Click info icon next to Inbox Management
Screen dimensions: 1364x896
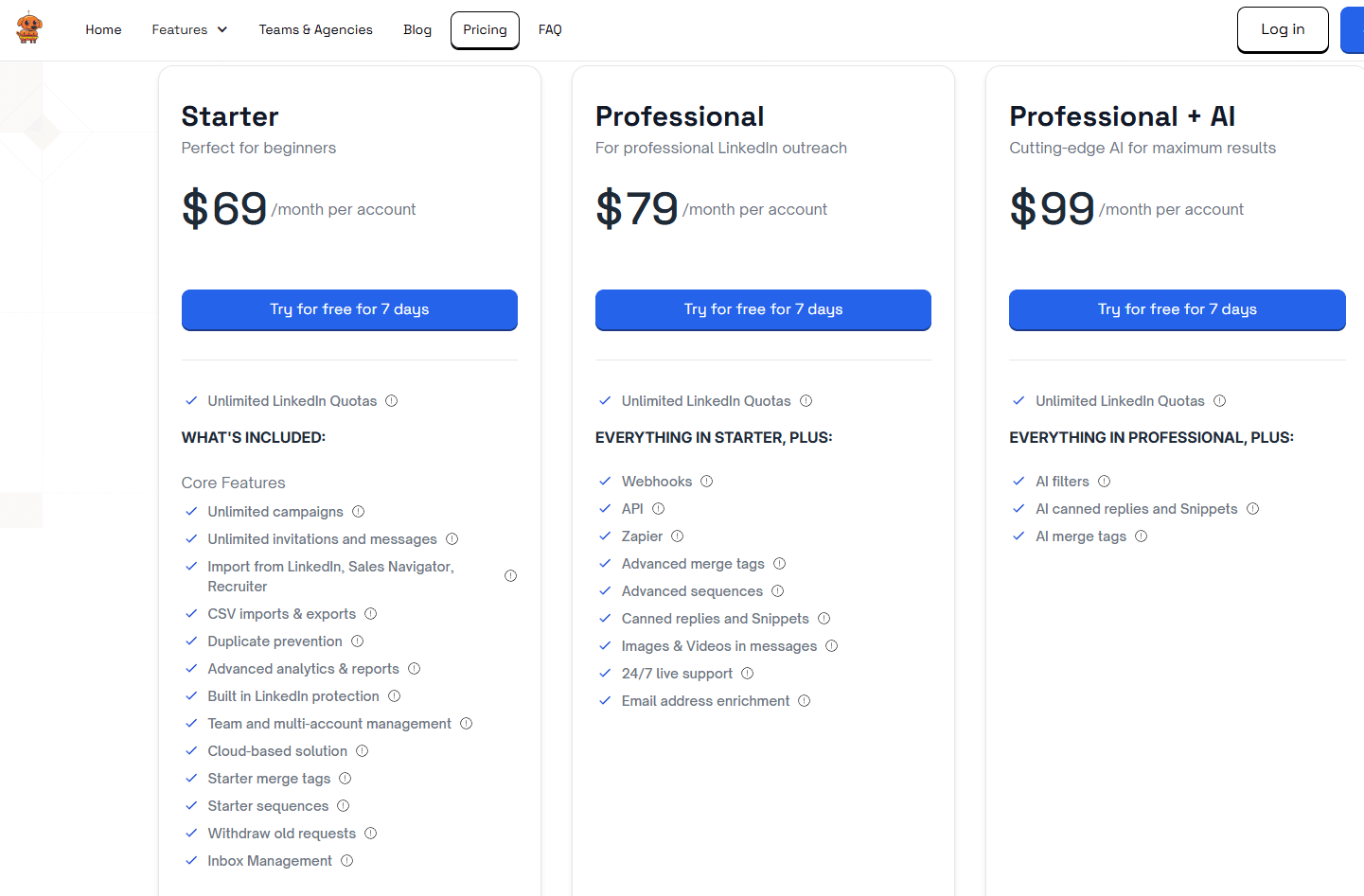(x=347, y=861)
